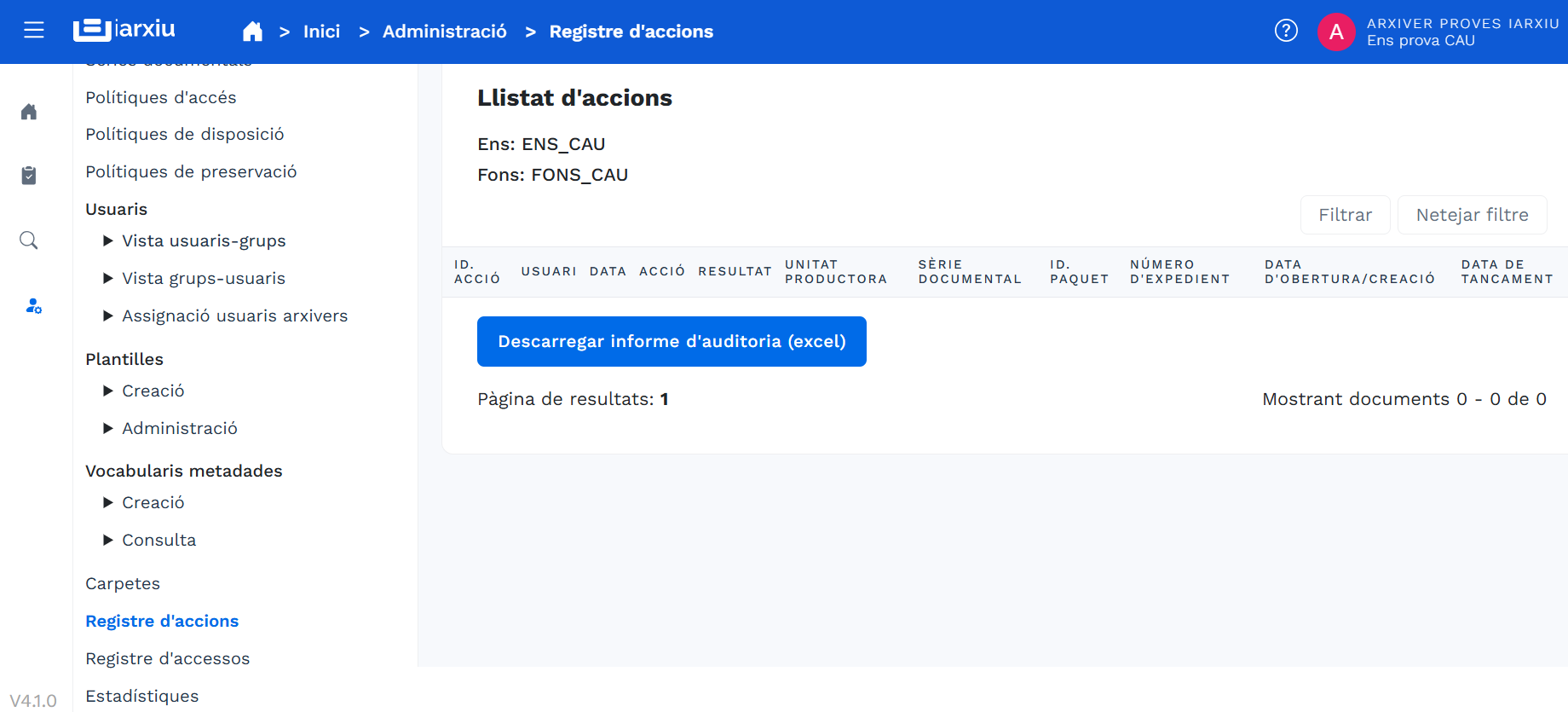Open Polítiques d'accés
This screenshot has width=1568, height=712.
[x=160, y=97]
